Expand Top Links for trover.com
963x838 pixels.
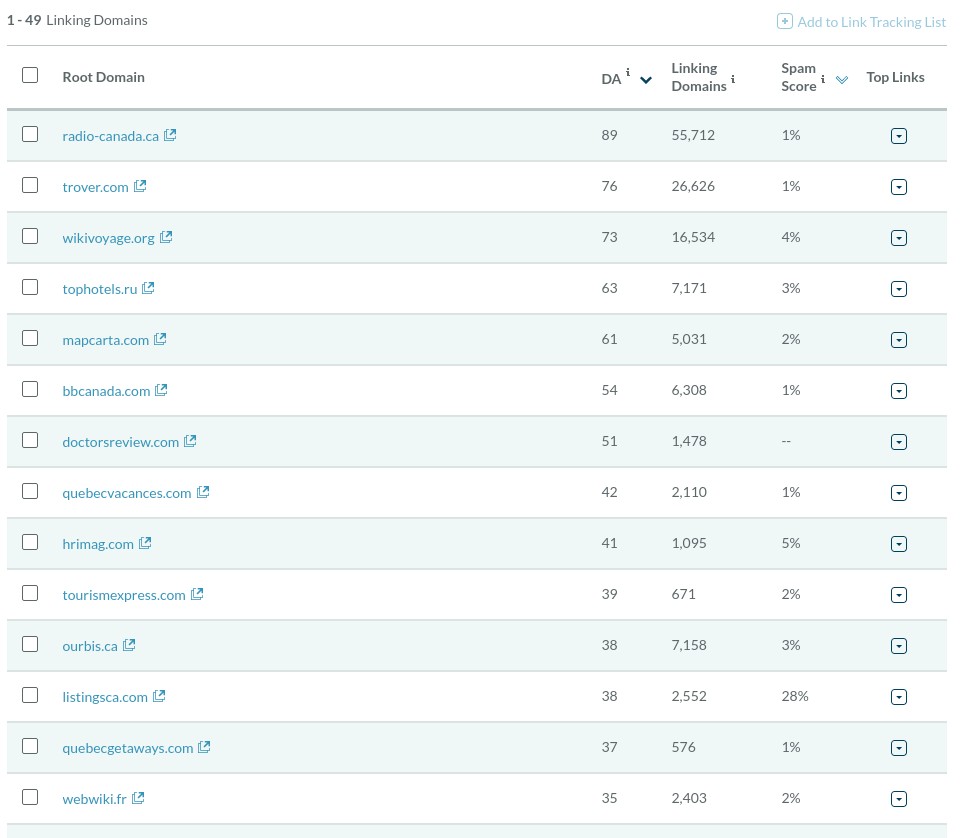pyautogui.click(x=899, y=187)
